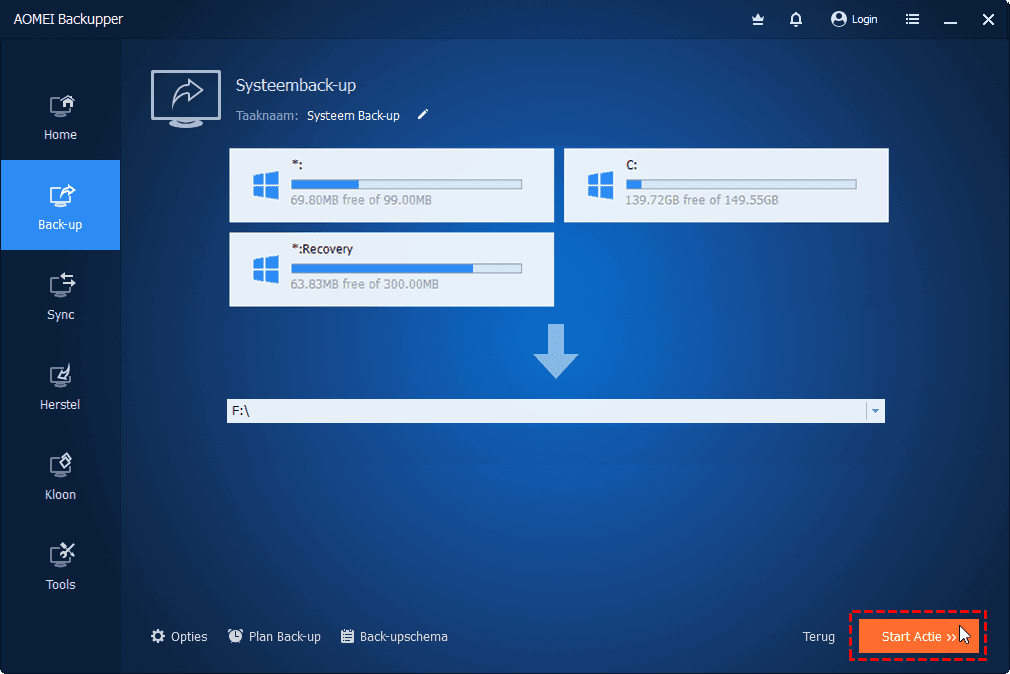Open Plan Back-up scheduling

pyautogui.click(x=274, y=637)
